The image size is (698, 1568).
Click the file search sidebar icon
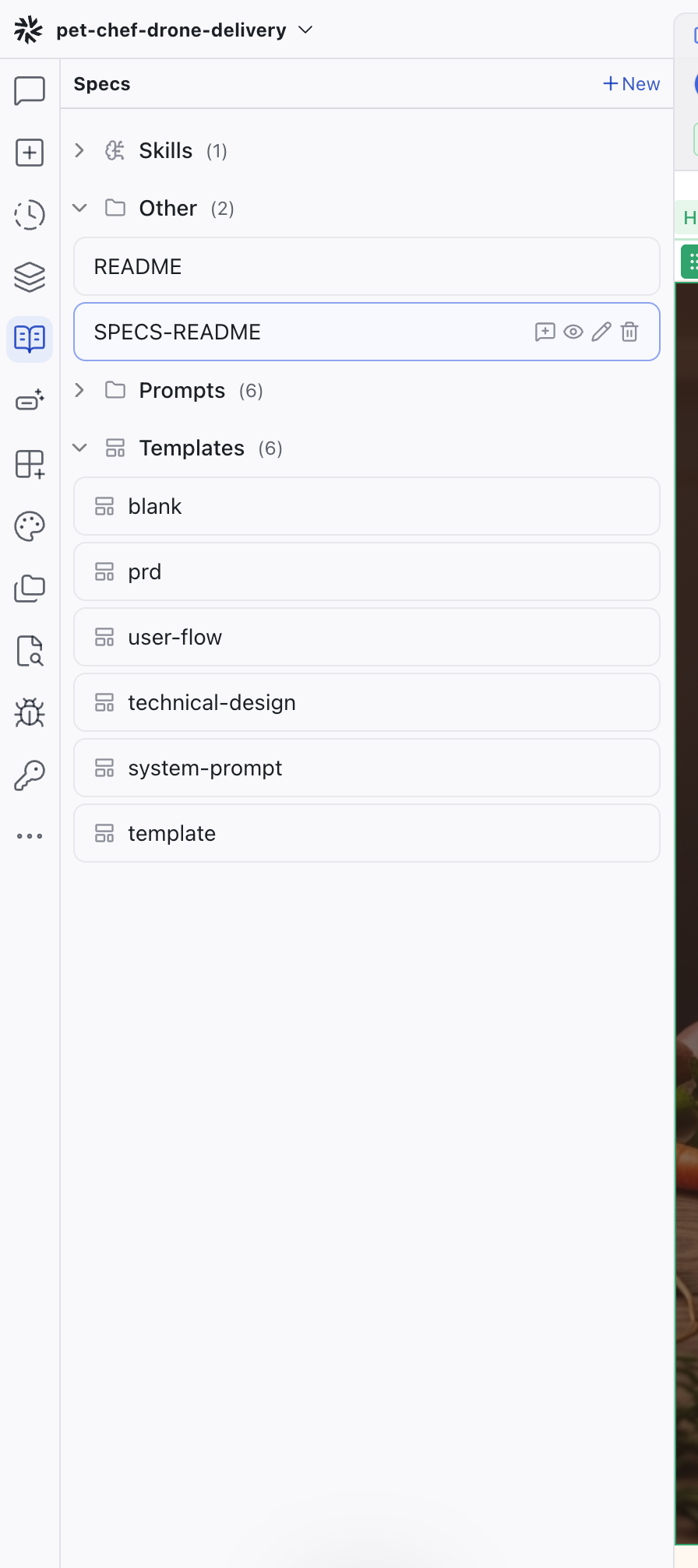coord(30,651)
